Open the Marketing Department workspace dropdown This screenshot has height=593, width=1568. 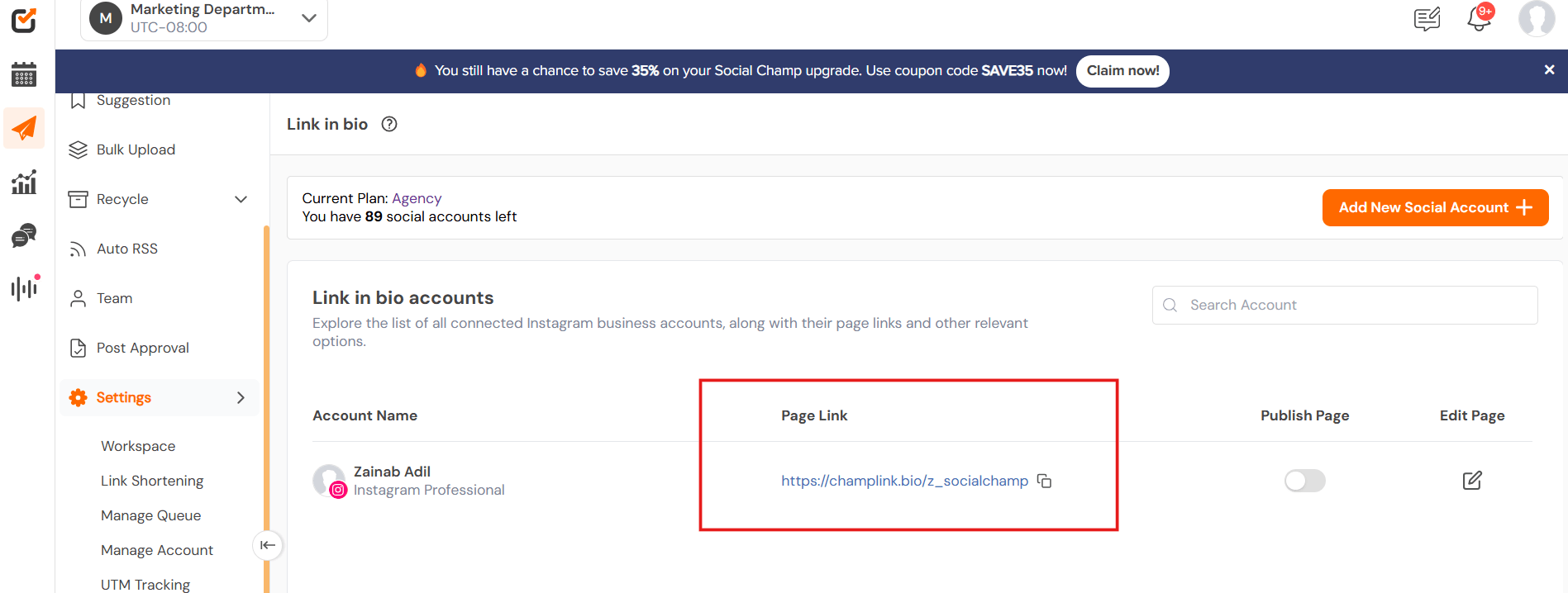(204, 18)
